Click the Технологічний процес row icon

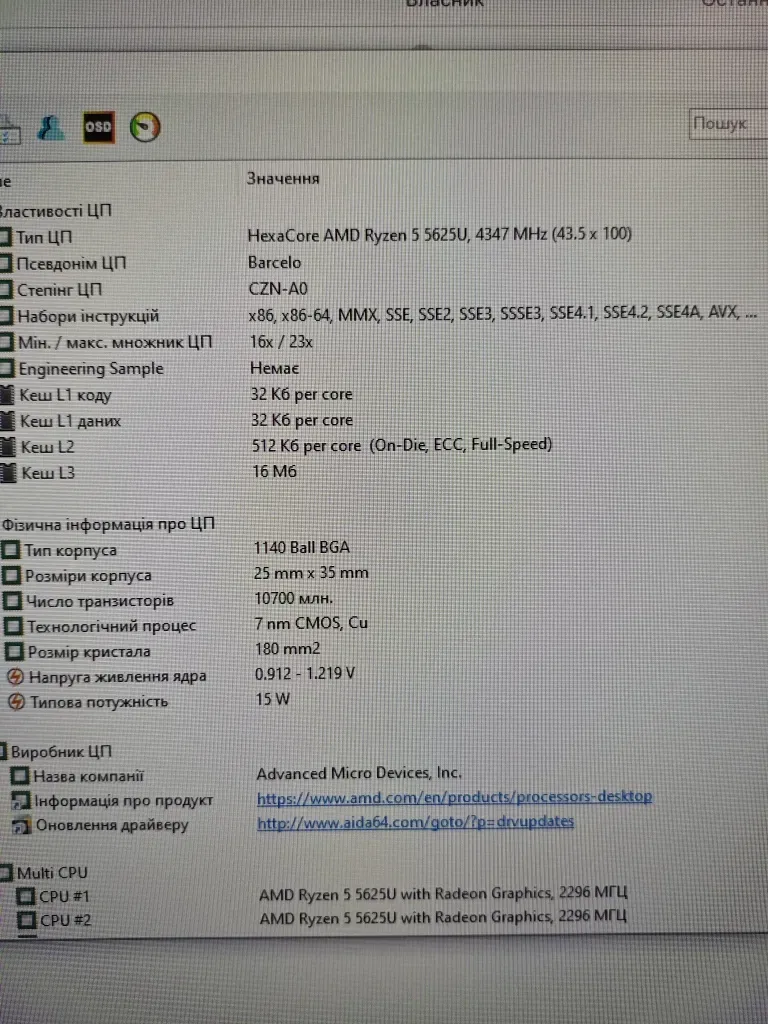pos(13,626)
